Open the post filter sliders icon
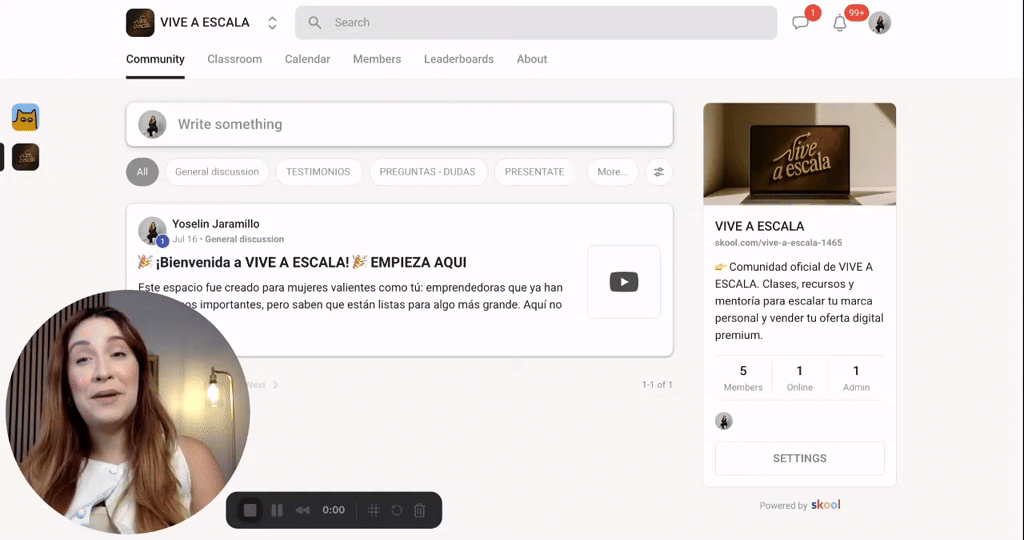1024x540 pixels. pos(658,172)
